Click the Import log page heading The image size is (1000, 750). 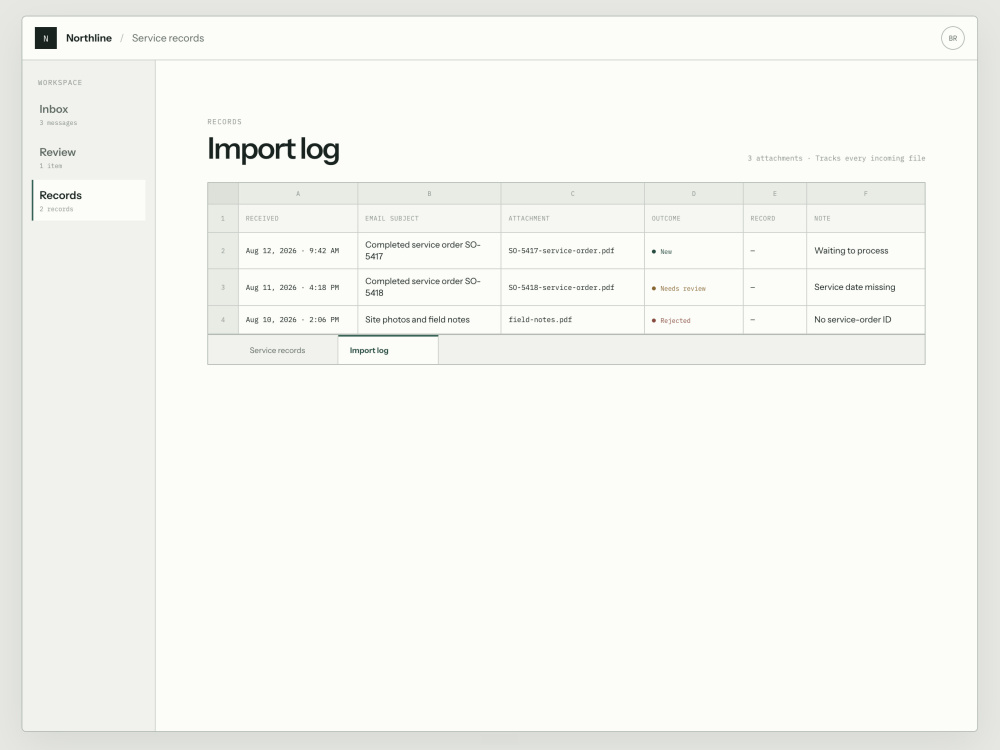pyautogui.click(x=273, y=150)
